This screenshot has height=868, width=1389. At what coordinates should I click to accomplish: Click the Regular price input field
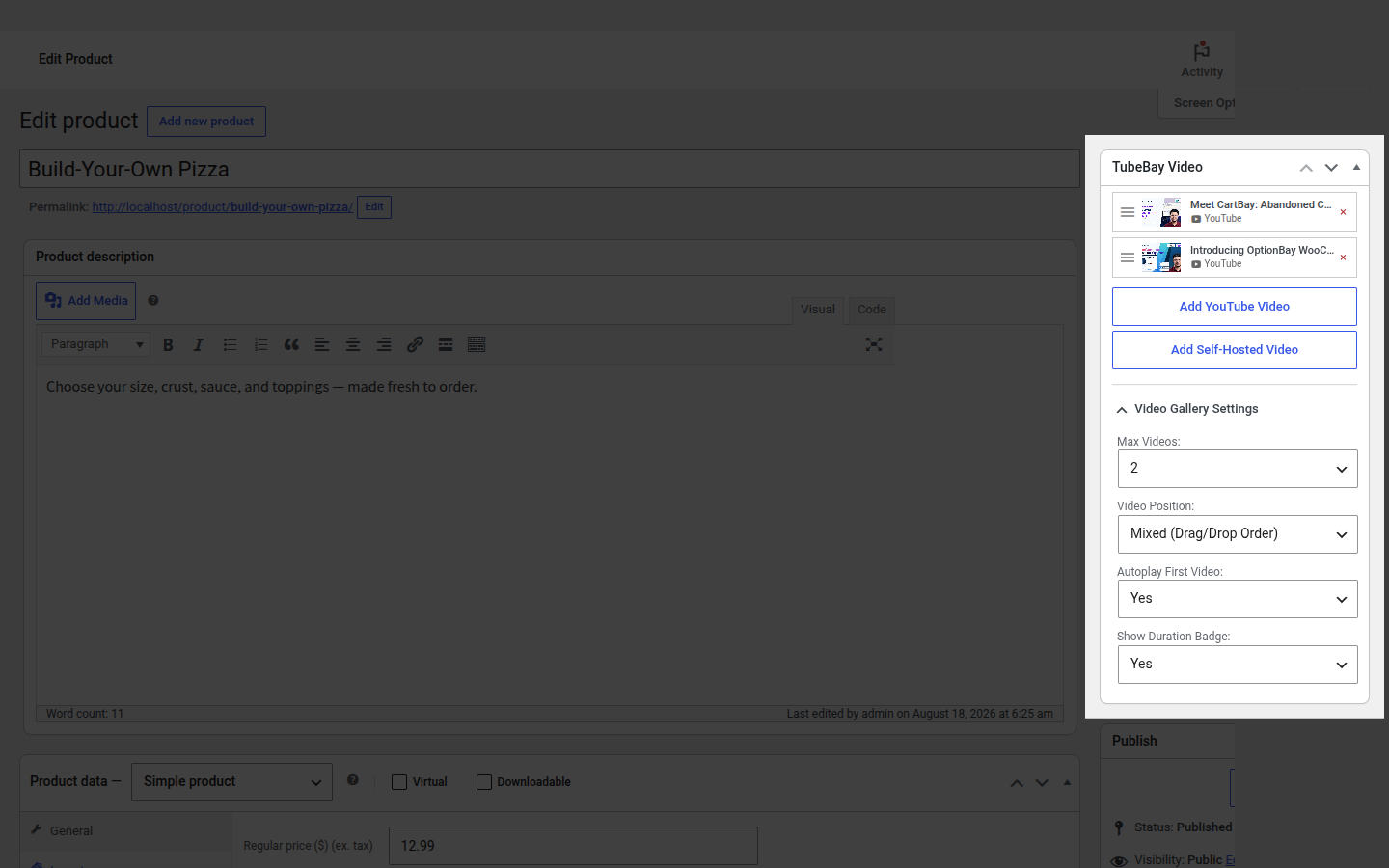coord(573,846)
